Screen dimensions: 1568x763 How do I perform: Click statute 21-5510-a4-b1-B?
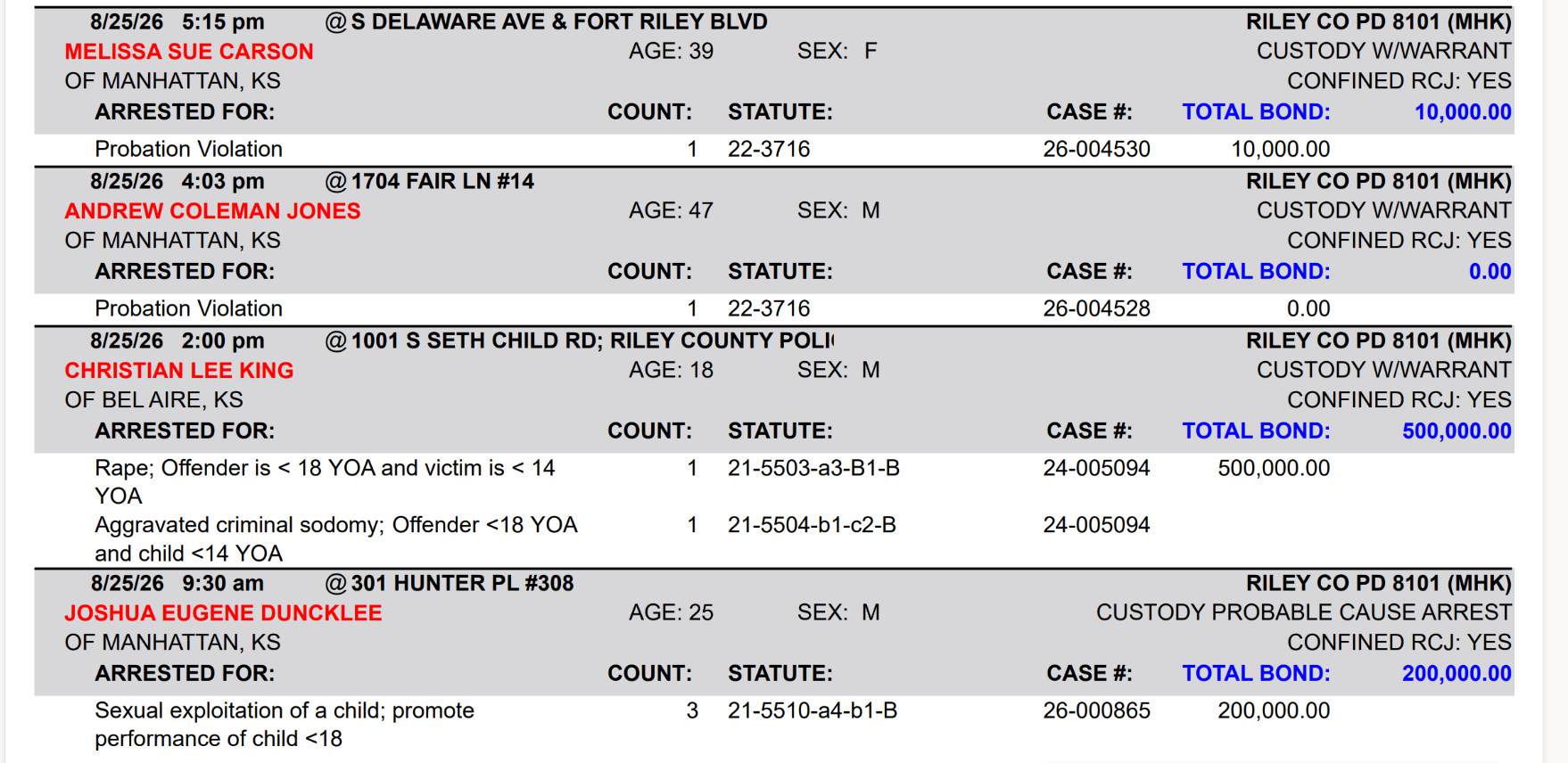pyautogui.click(x=813, y=710)
